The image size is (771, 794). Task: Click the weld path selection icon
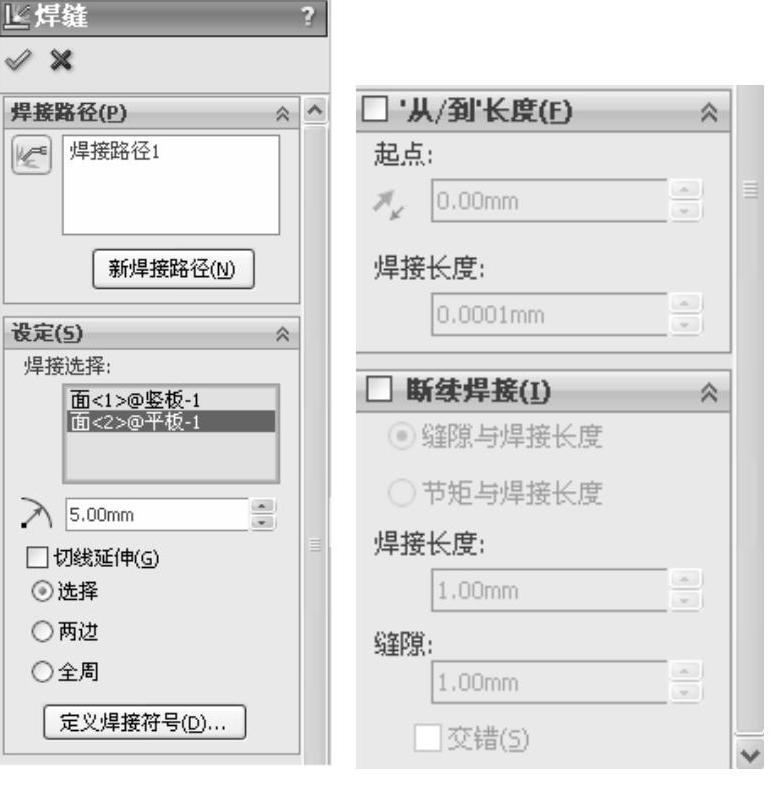click(31, 155)
